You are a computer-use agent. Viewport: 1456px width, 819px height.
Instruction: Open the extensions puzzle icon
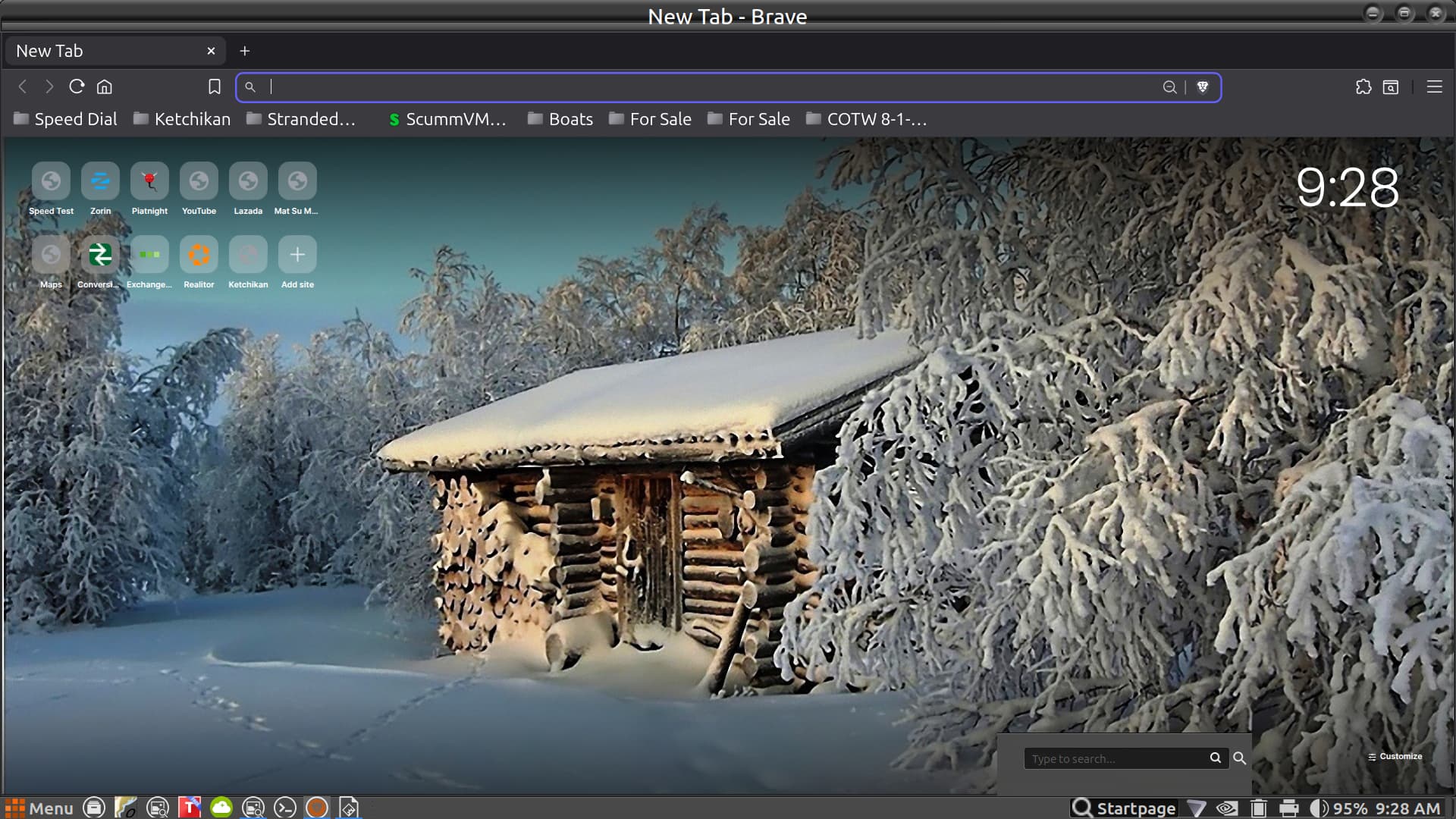pyautogui.click(x=1363, y=86)
